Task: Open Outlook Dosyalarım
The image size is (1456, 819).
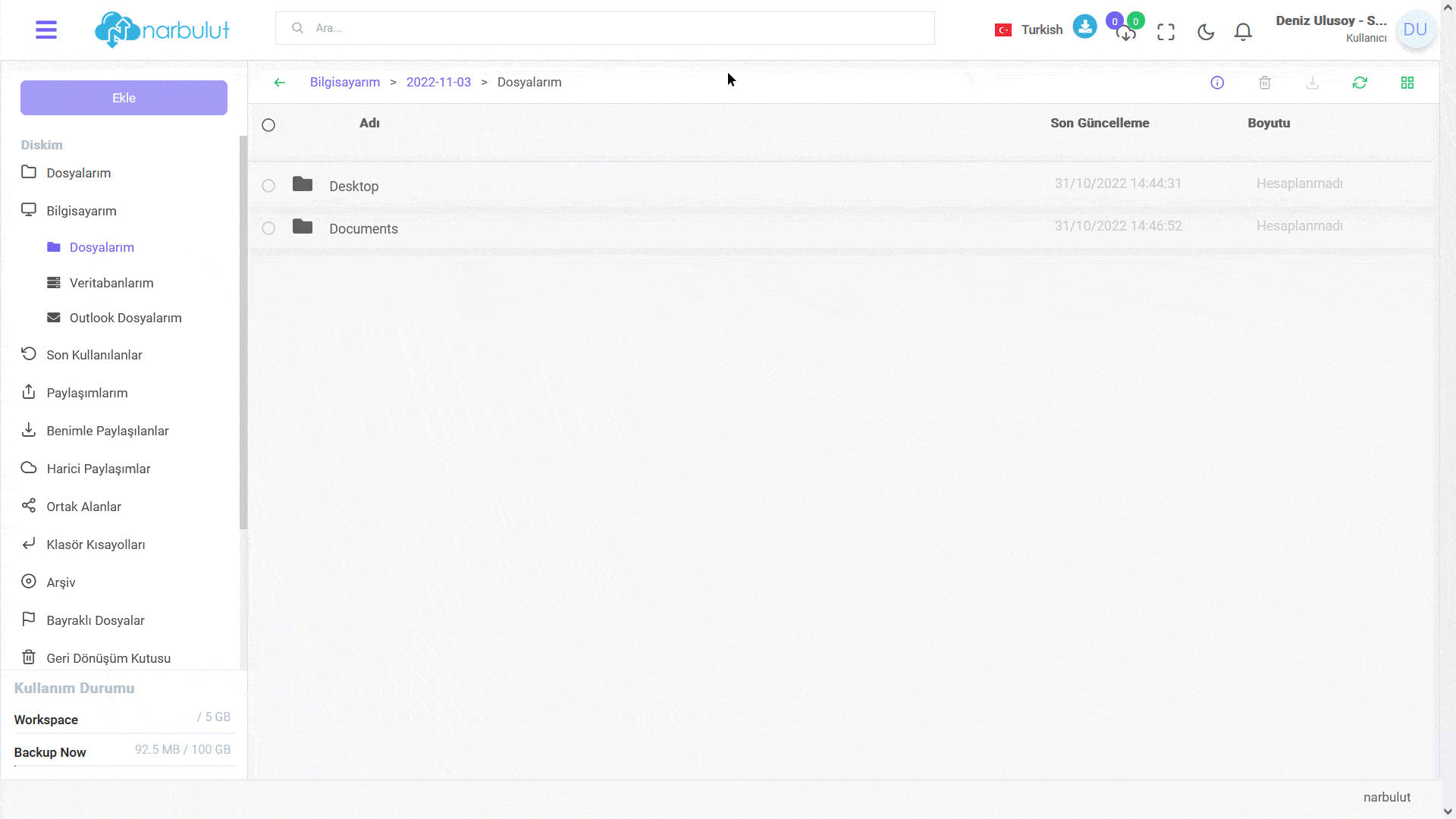Action: (x=126, y=318)
